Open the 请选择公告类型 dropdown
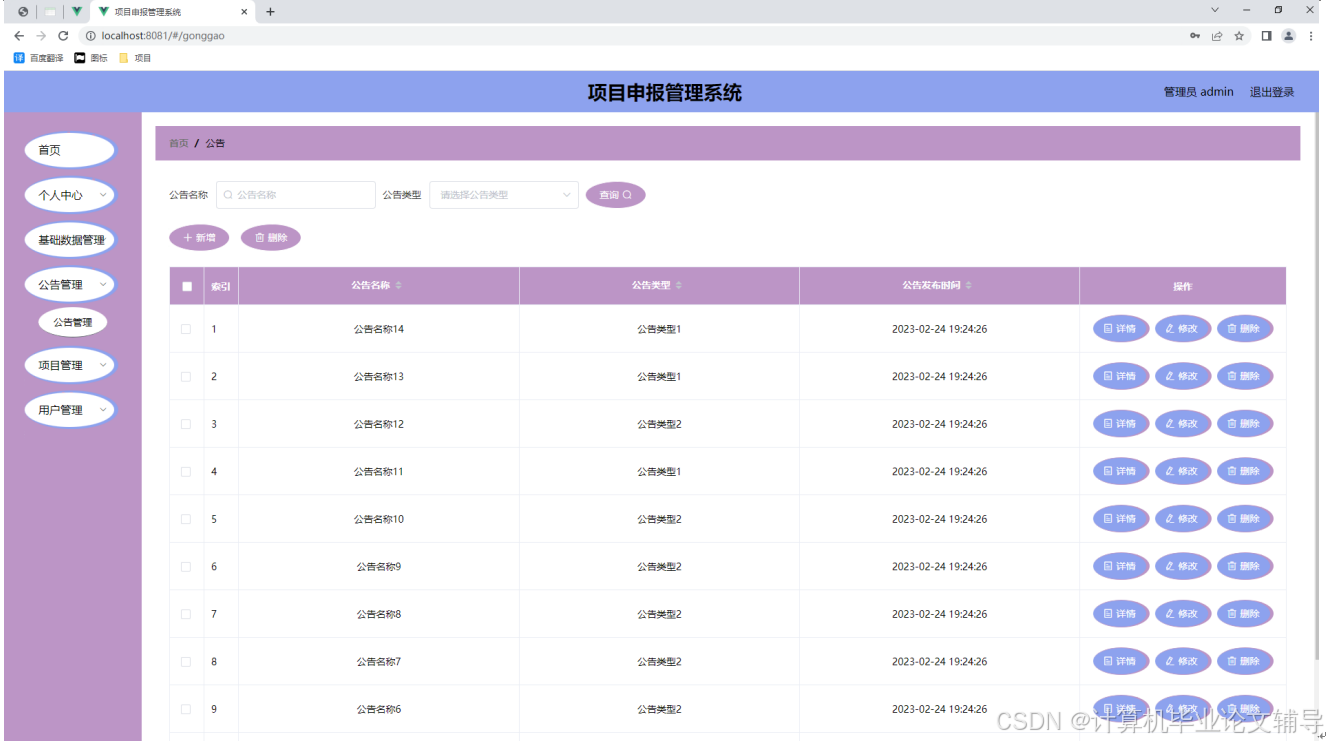The image size is (1328, 743). click(503, 194)
